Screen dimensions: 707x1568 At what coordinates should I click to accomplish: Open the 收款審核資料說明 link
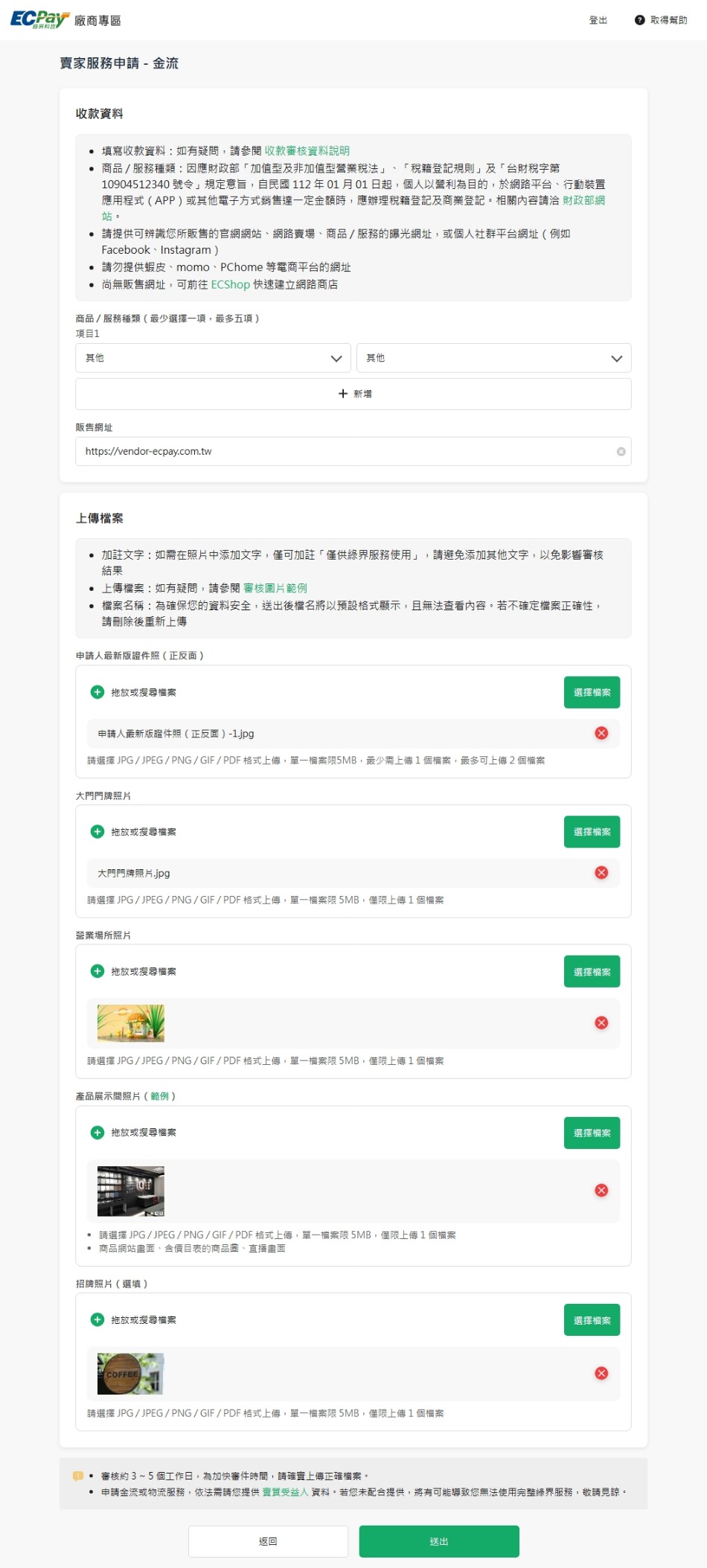[x=307, y=150]
